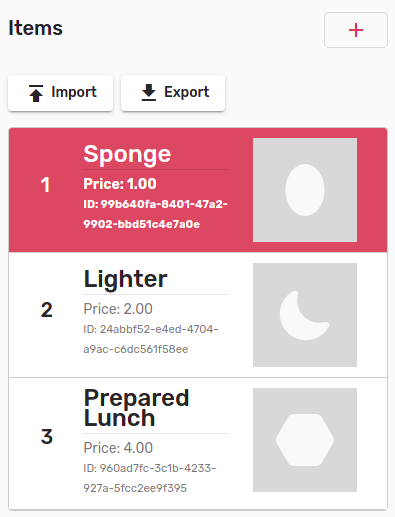
Task: Click the Lighter ID starting 24abbf52
Action: 151,339
